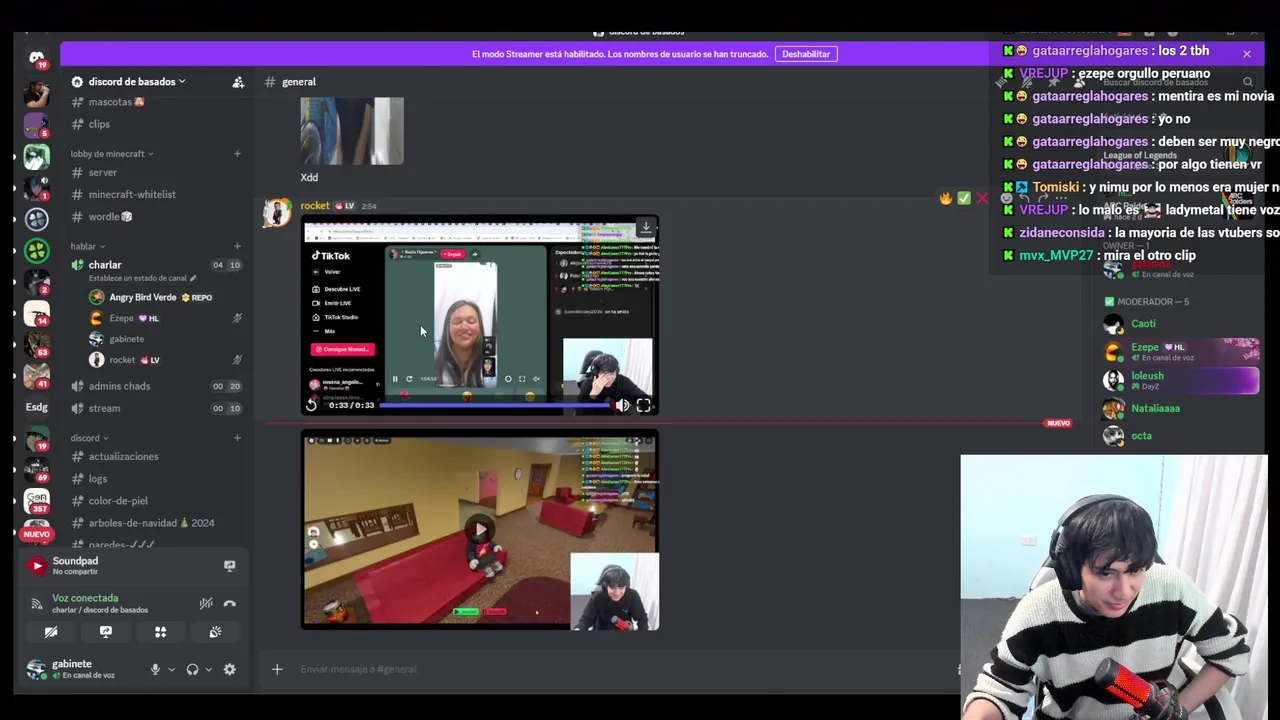This screenshot has width=1280, height=720.
Task: Open rocket's username in chat message
Action: pyautogui.click(x=315, y=206)
